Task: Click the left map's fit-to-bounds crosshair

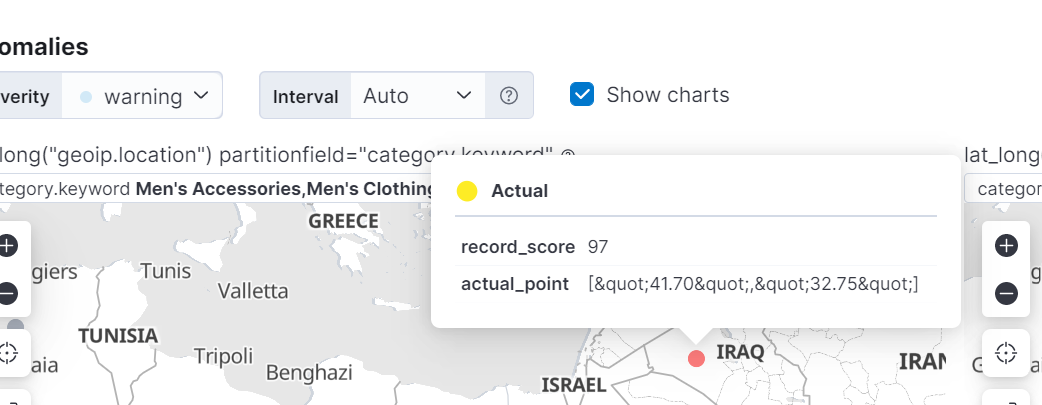Action: point(8,352)
